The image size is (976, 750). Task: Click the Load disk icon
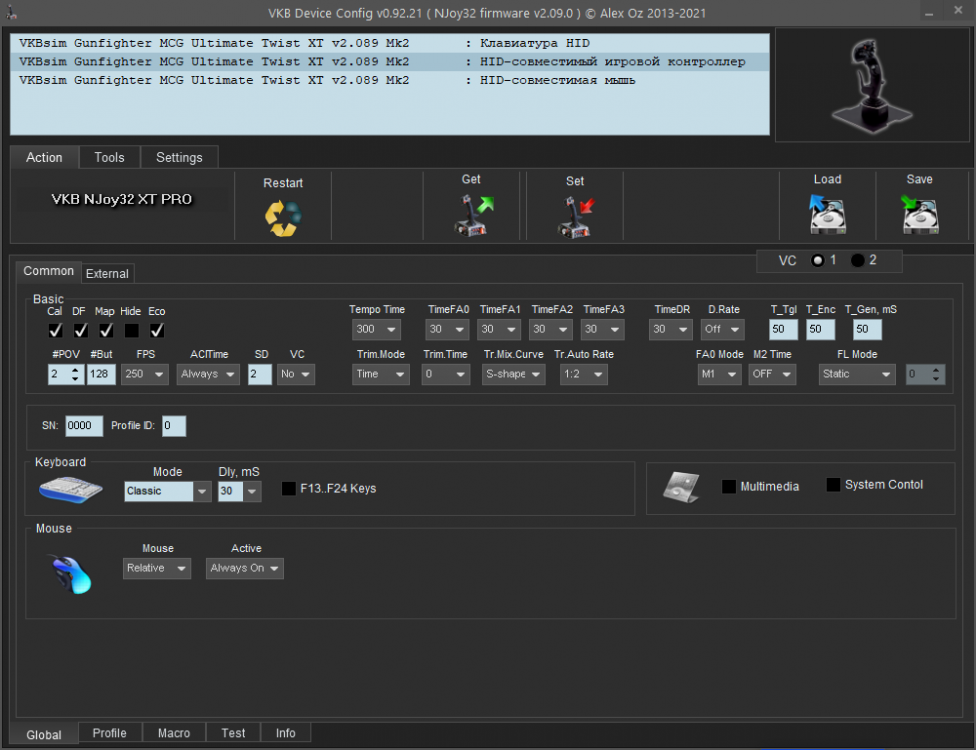(x=827, y=215)
